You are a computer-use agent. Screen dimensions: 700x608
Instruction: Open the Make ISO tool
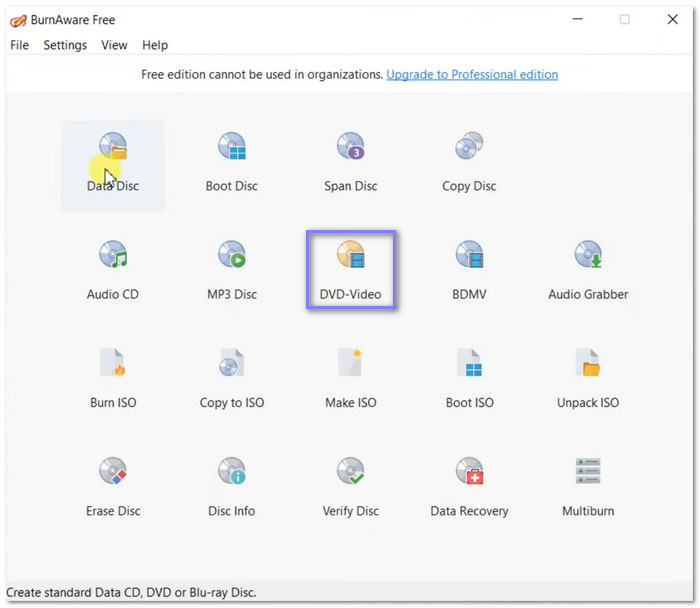350,379
